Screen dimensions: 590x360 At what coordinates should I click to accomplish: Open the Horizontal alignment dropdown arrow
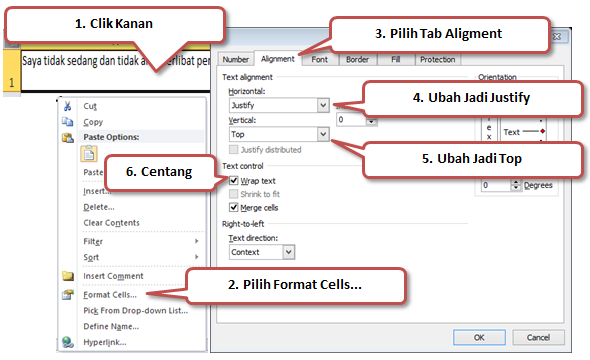click(323, 105)
